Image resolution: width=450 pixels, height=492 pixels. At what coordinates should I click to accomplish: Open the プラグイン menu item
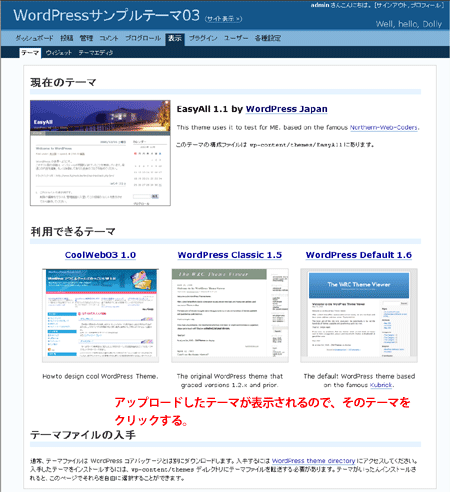(203, 38)
